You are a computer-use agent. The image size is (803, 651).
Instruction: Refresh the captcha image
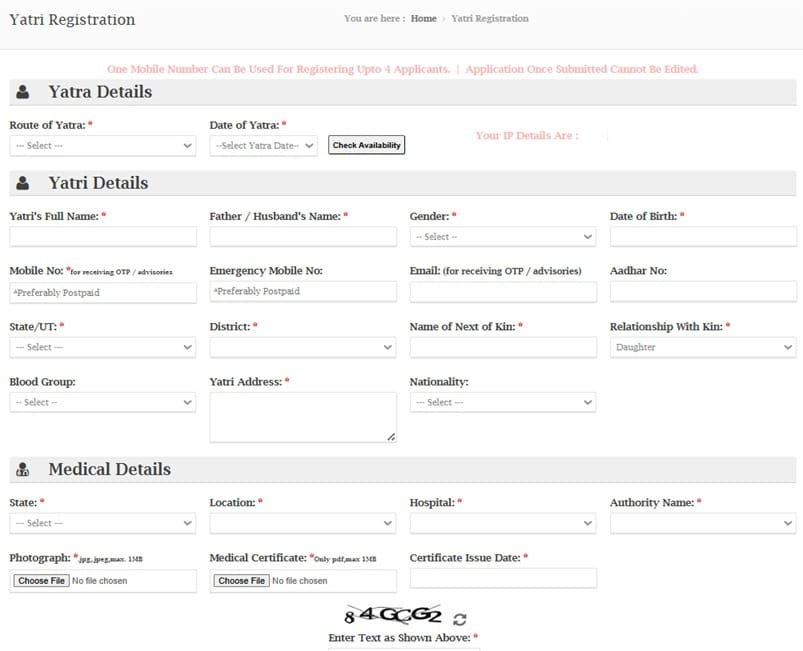458,620
